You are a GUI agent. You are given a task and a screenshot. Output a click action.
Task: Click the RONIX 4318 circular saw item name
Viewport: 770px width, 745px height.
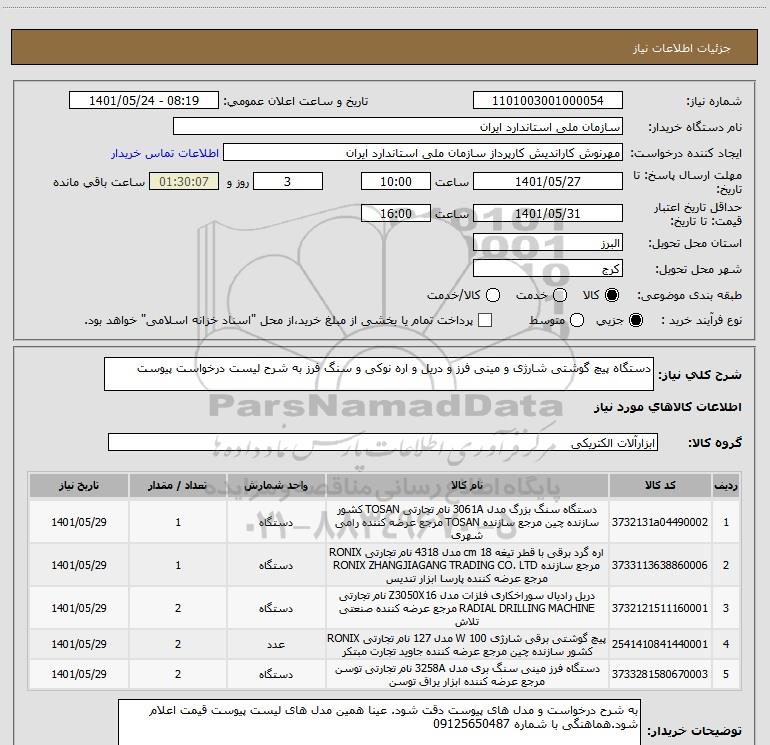[x=467, y=565]
